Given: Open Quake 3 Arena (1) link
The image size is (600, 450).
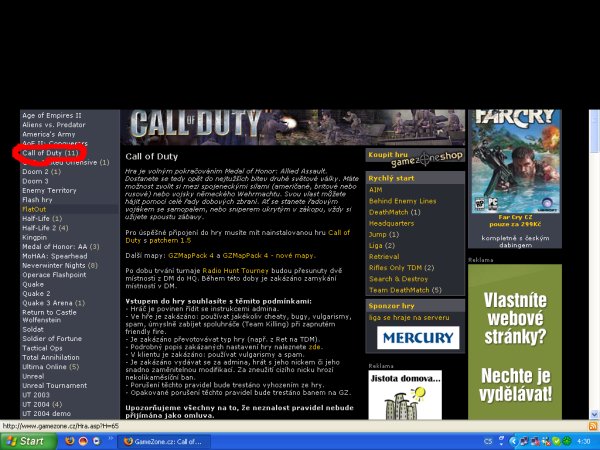Looking at the screenshot, I should (x=53, y=303).
